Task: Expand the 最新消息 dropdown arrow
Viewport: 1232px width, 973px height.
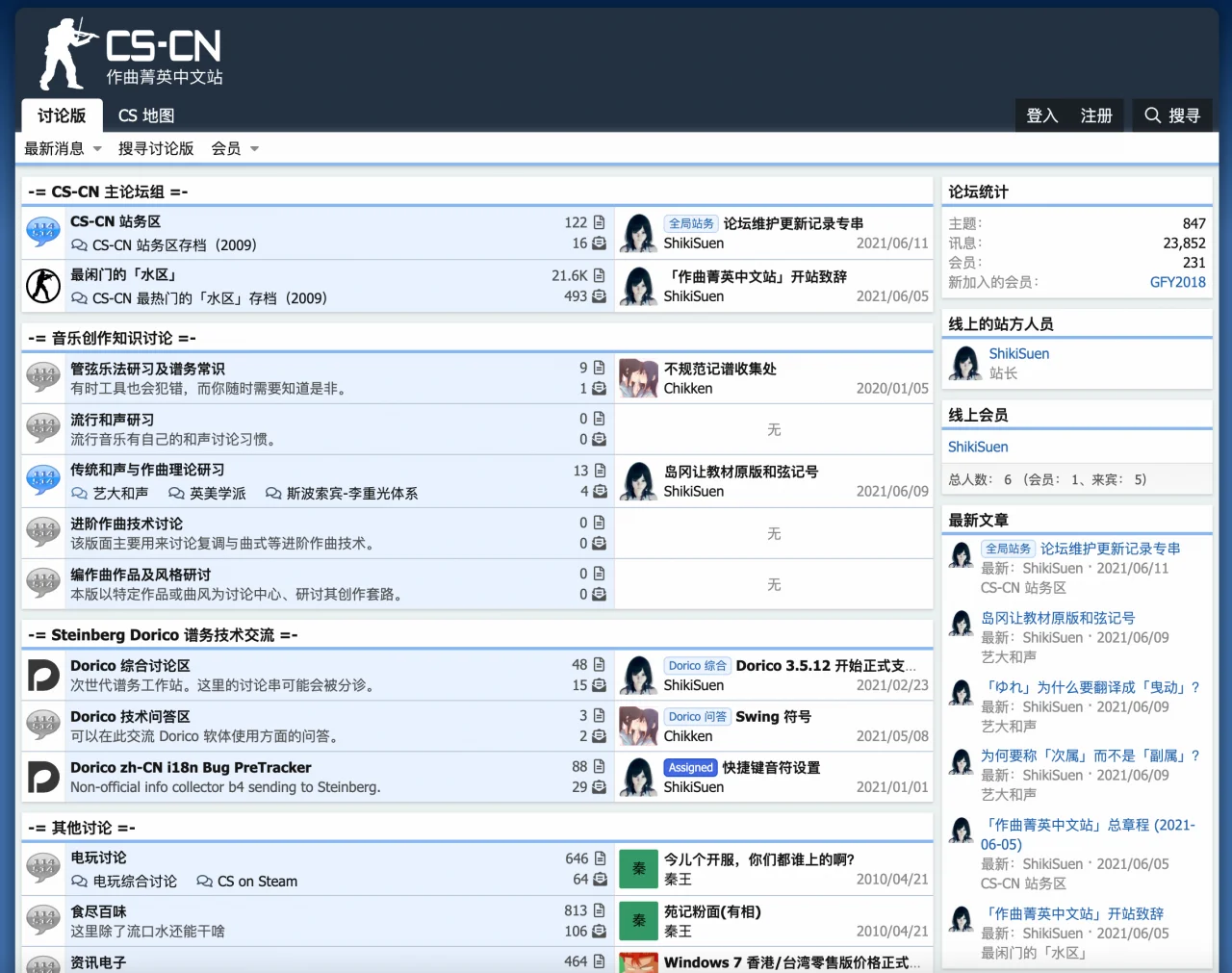Action: [97, 149]
